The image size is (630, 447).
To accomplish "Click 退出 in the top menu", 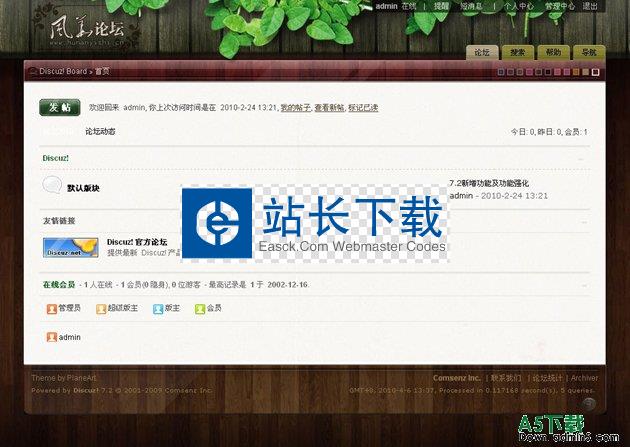I will [590, 6].
